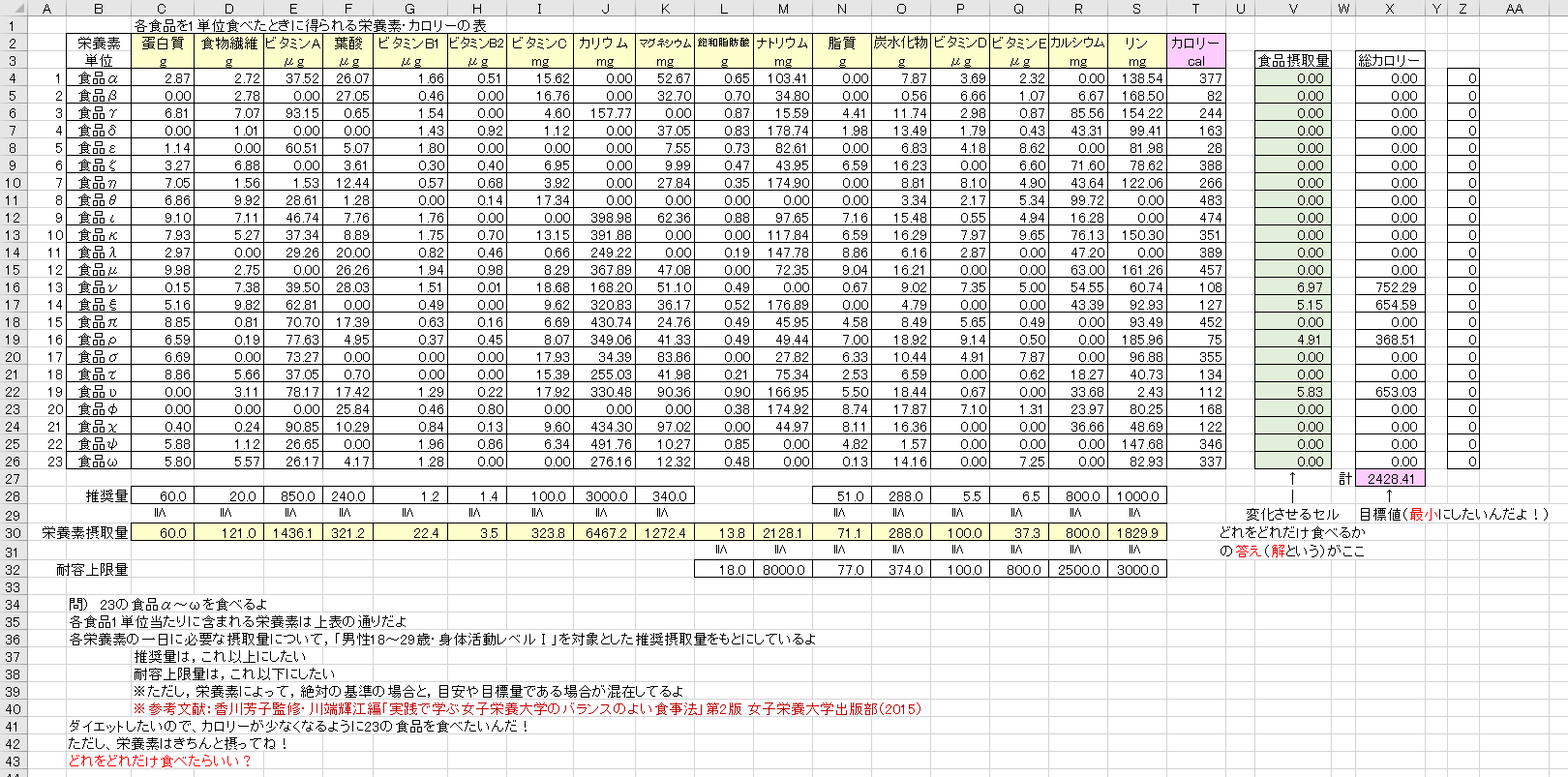The height and width of the screenshot is (777, 1568).
Task: Select column header AA
Action: [x=1515, y=9]
